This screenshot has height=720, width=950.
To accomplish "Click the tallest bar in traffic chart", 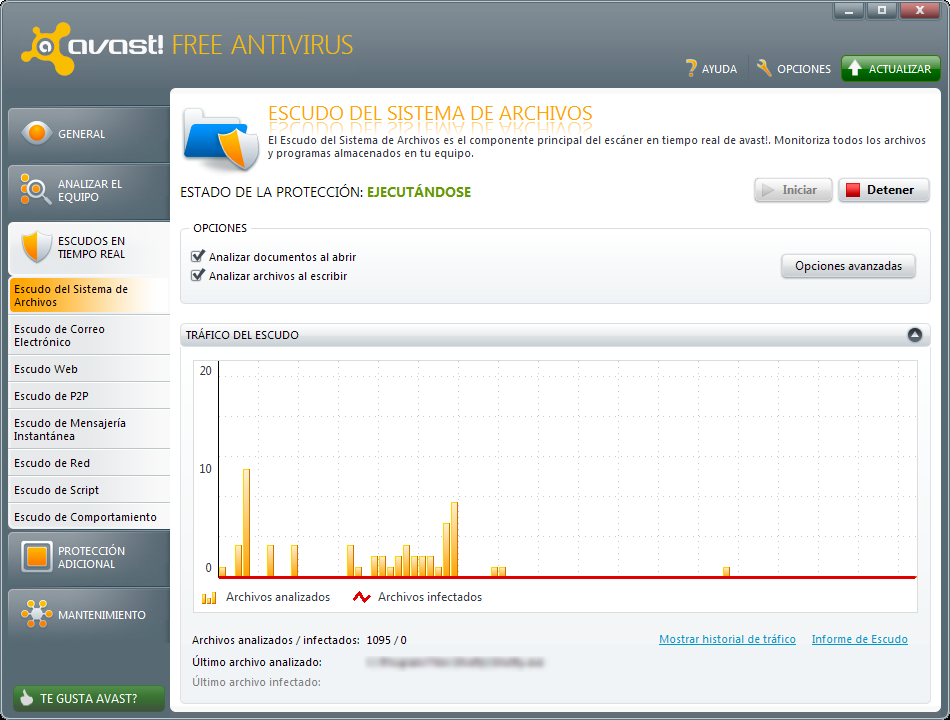I will click(x=246, y=522).
